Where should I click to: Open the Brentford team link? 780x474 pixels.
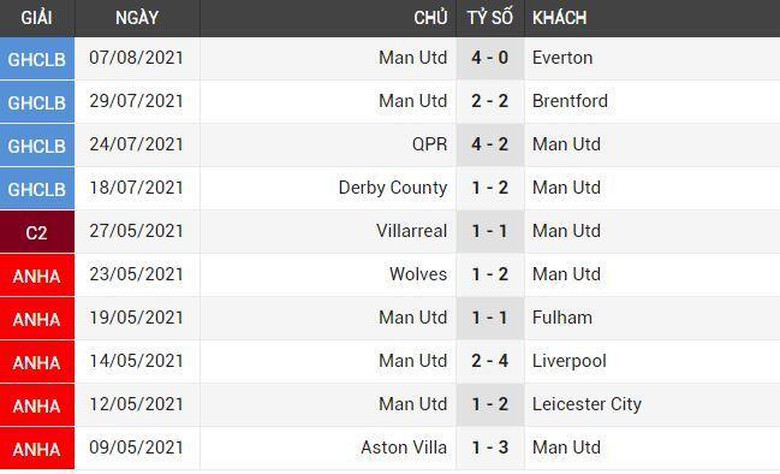[570, 101]
